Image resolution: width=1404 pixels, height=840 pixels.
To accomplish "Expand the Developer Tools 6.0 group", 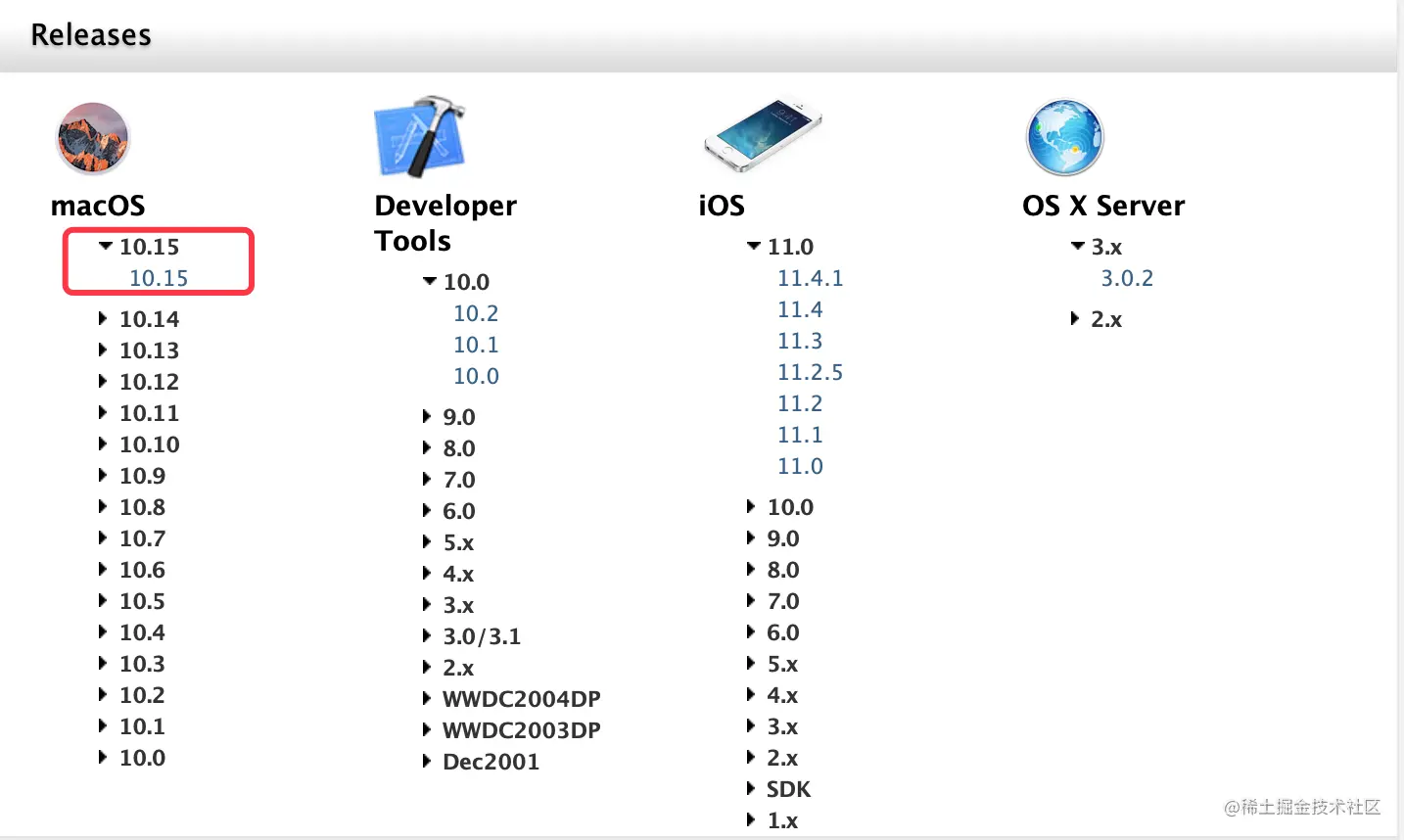I will (x=427, y=510).
